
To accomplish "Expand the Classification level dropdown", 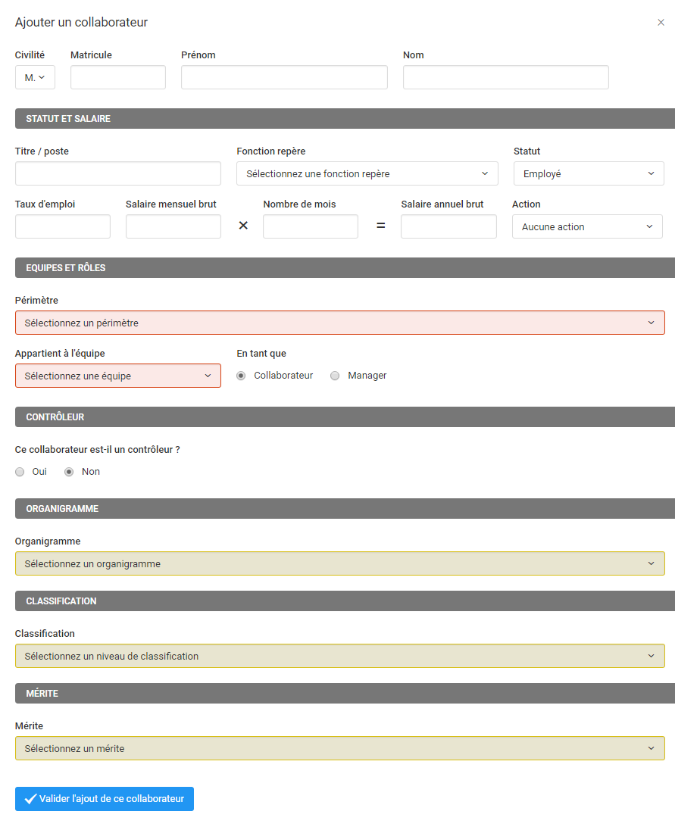I will [x=340, y=656].
